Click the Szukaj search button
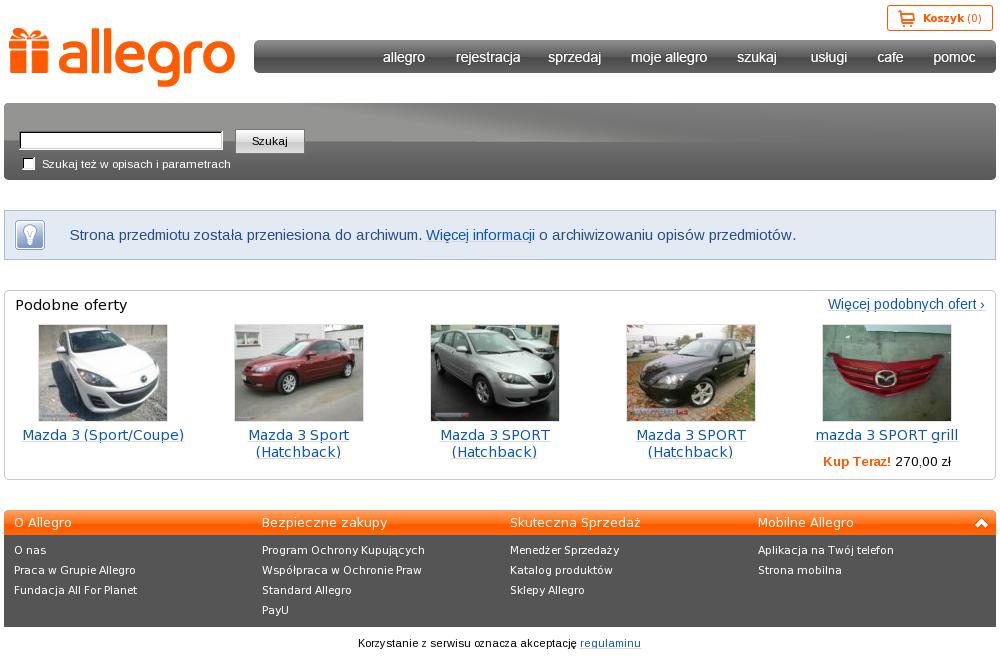Image resolution: width=1000 pixels, height=663 pixels. pyautogui.click(x=270, y=141)
